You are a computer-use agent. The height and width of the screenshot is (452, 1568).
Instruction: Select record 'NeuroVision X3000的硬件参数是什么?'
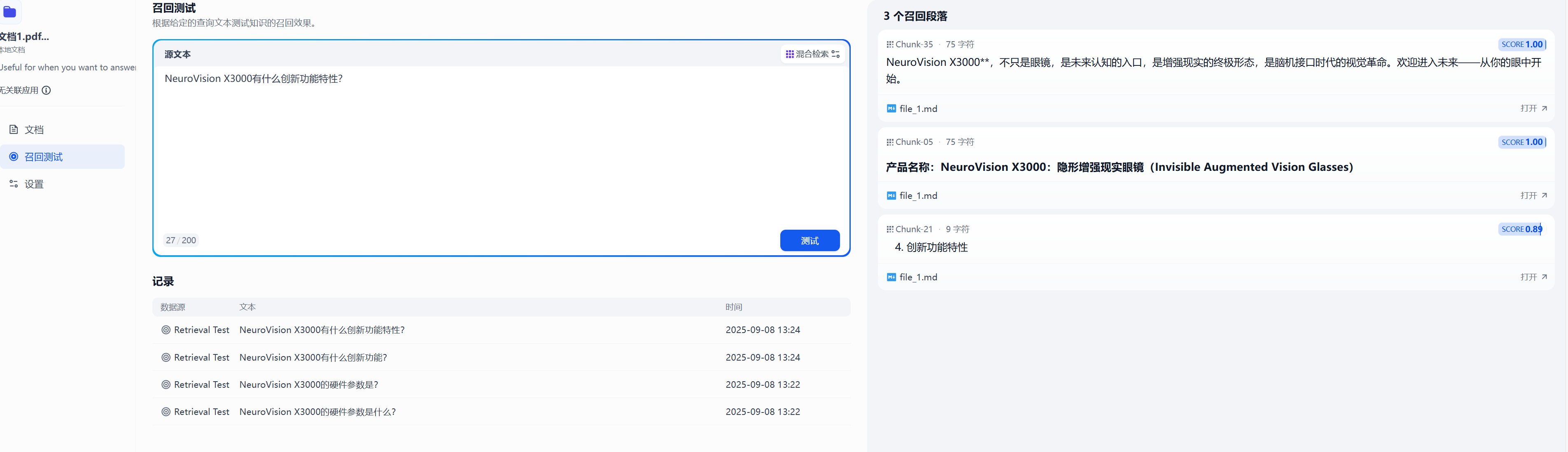point(317,412)
